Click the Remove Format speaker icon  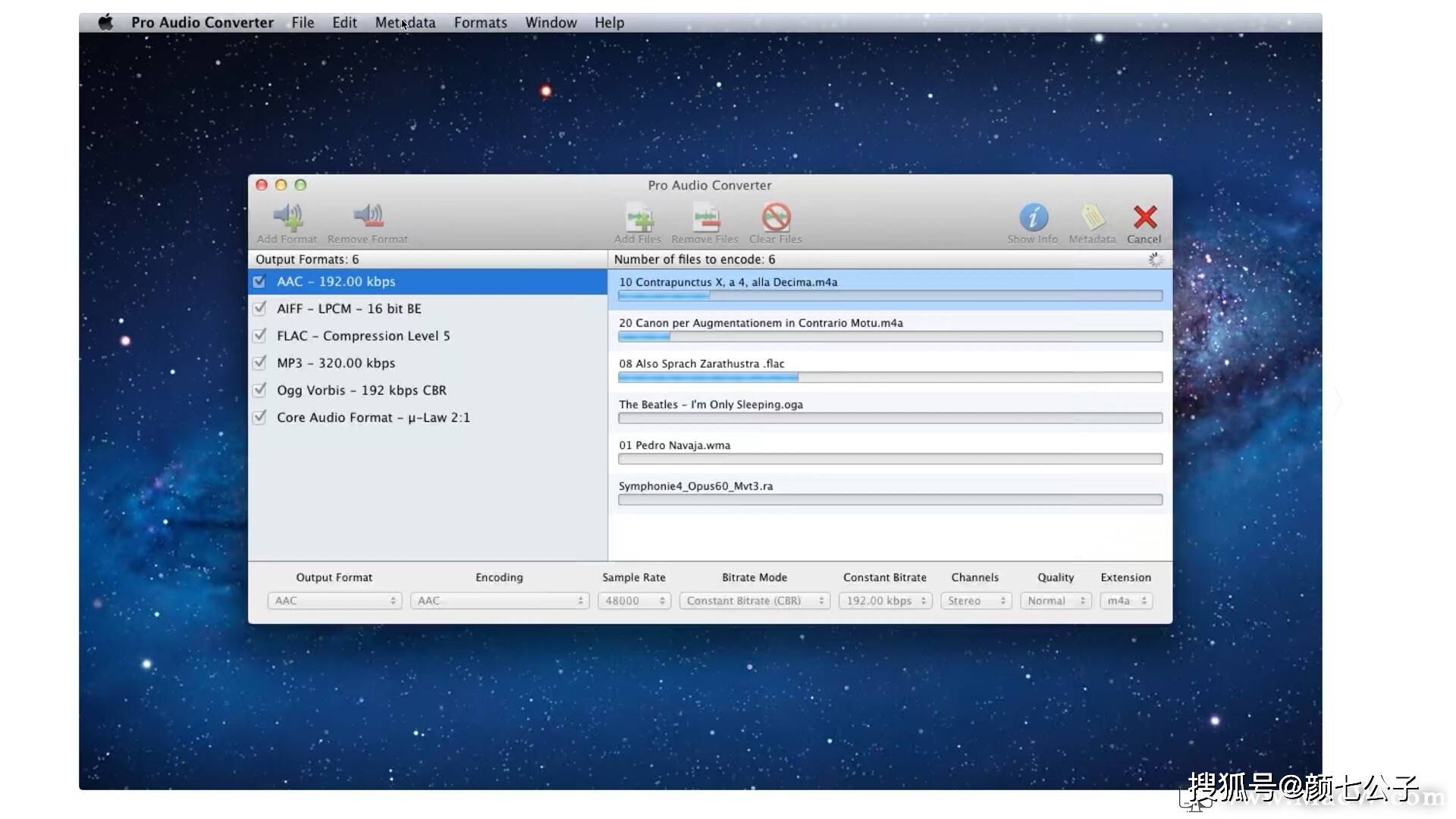(369, 217)
